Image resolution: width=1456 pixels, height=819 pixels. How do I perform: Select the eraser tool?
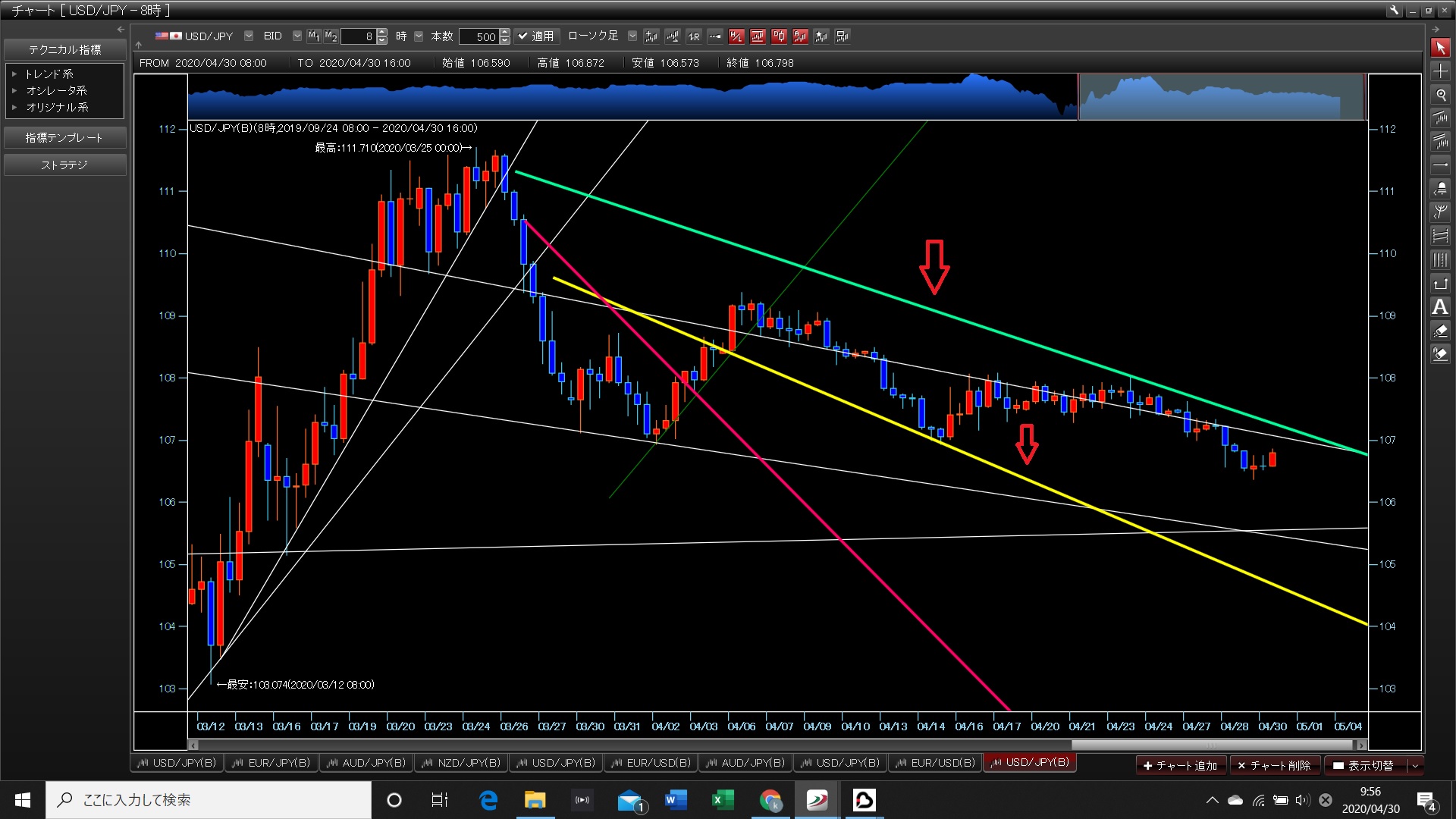click(1440, 331)
